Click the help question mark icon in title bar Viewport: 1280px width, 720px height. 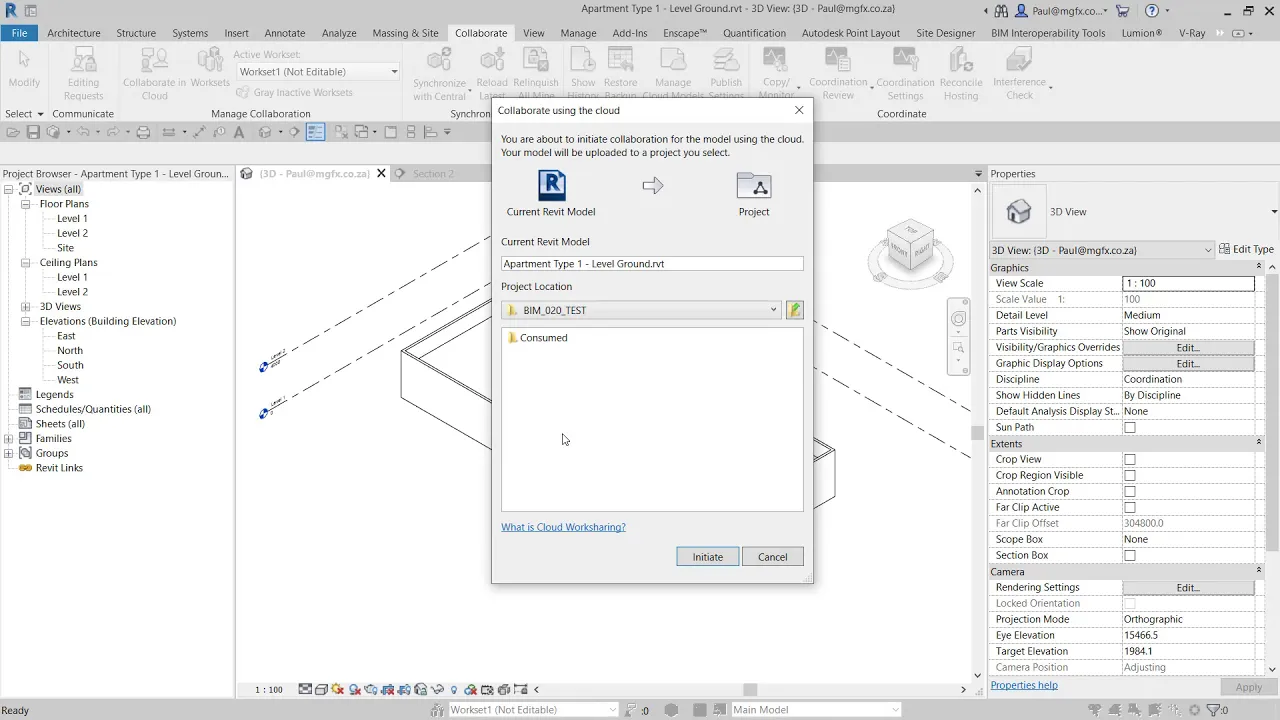pos(1151,11)
